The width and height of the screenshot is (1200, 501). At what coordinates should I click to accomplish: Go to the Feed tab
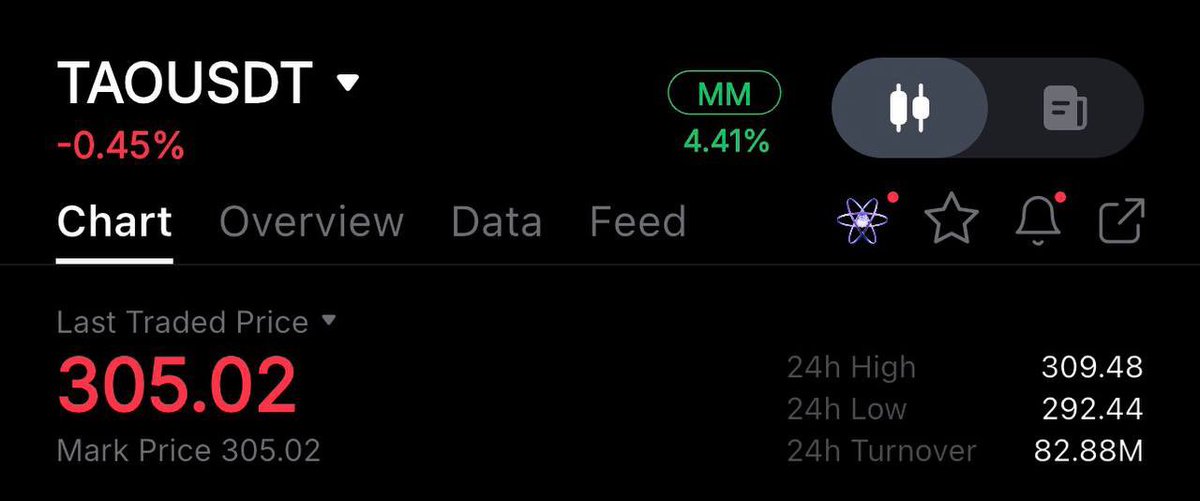tap(637, 221)
